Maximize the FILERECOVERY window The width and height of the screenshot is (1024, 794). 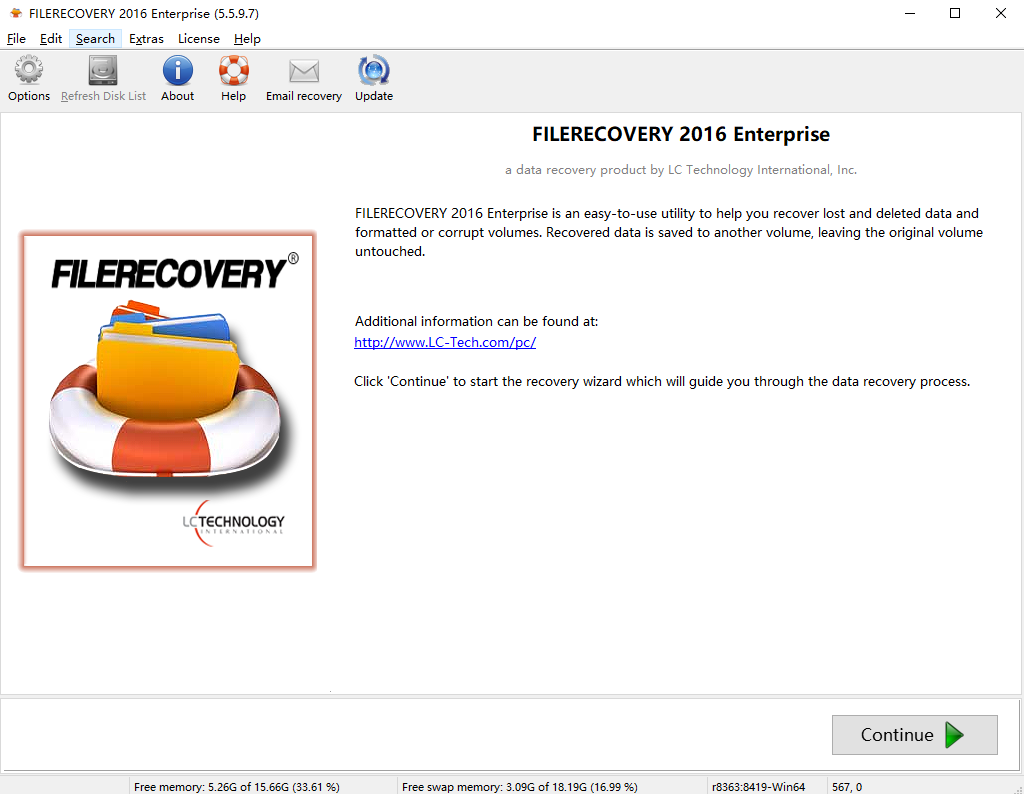(955, 13)
